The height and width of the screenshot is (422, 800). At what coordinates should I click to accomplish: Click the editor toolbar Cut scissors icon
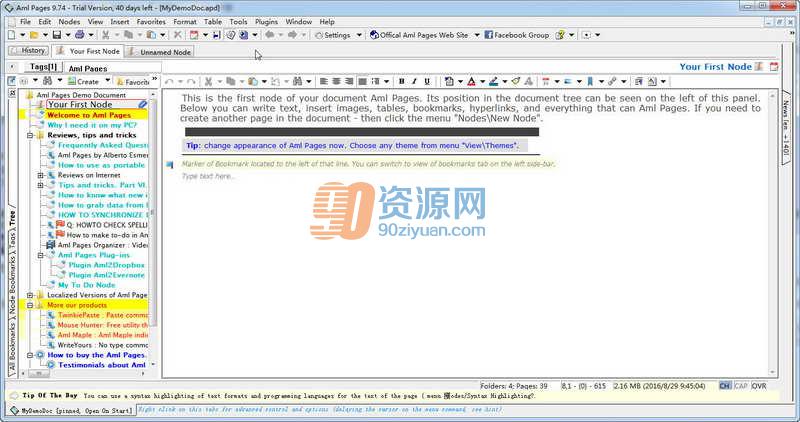[x=208, y=81]
